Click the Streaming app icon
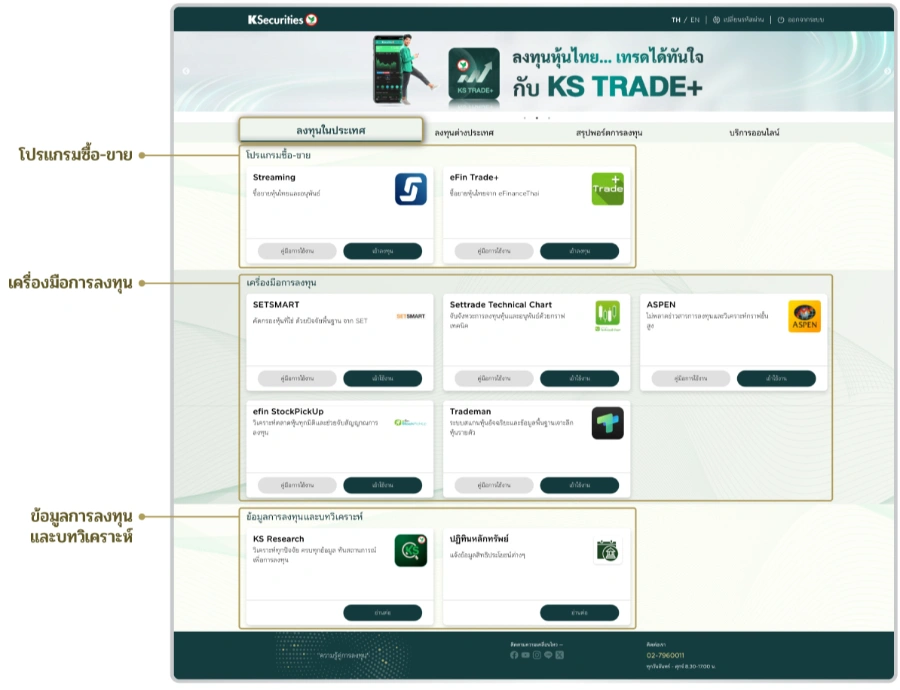Viewport: 900px width, 690px height. 410,189
